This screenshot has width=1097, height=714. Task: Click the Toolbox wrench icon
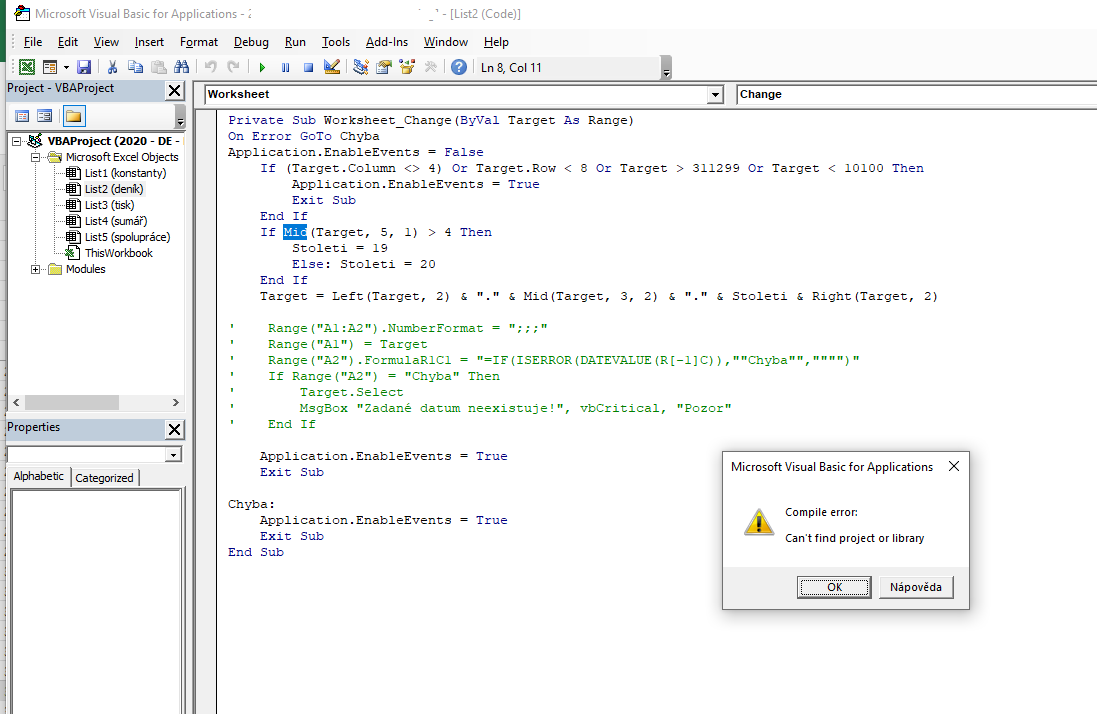[x=430, y=67]
